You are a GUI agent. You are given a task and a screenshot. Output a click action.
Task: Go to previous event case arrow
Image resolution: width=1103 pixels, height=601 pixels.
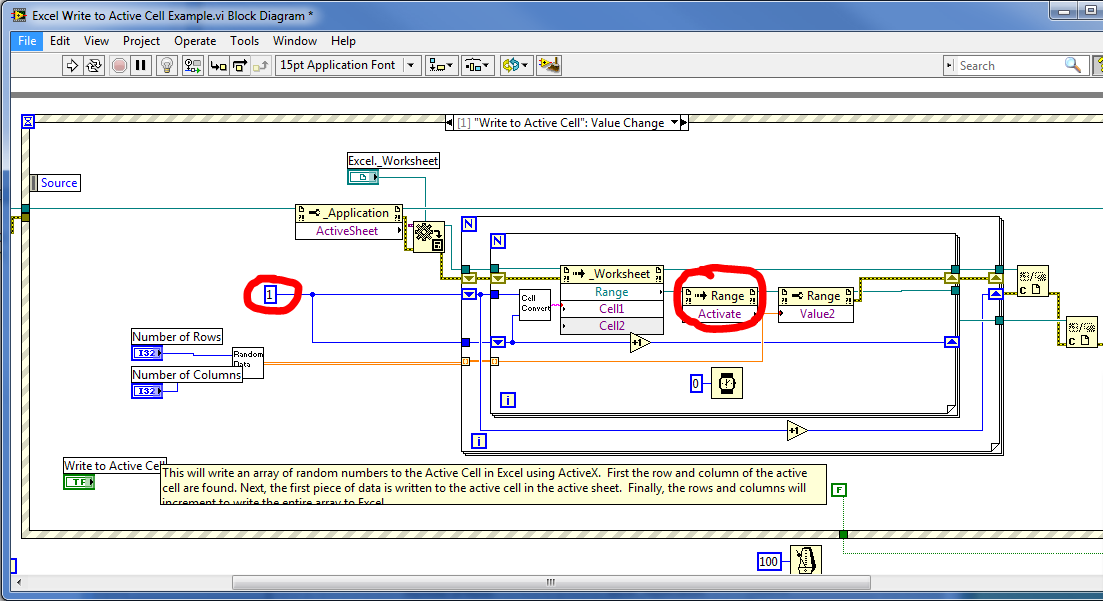[449, 122]
